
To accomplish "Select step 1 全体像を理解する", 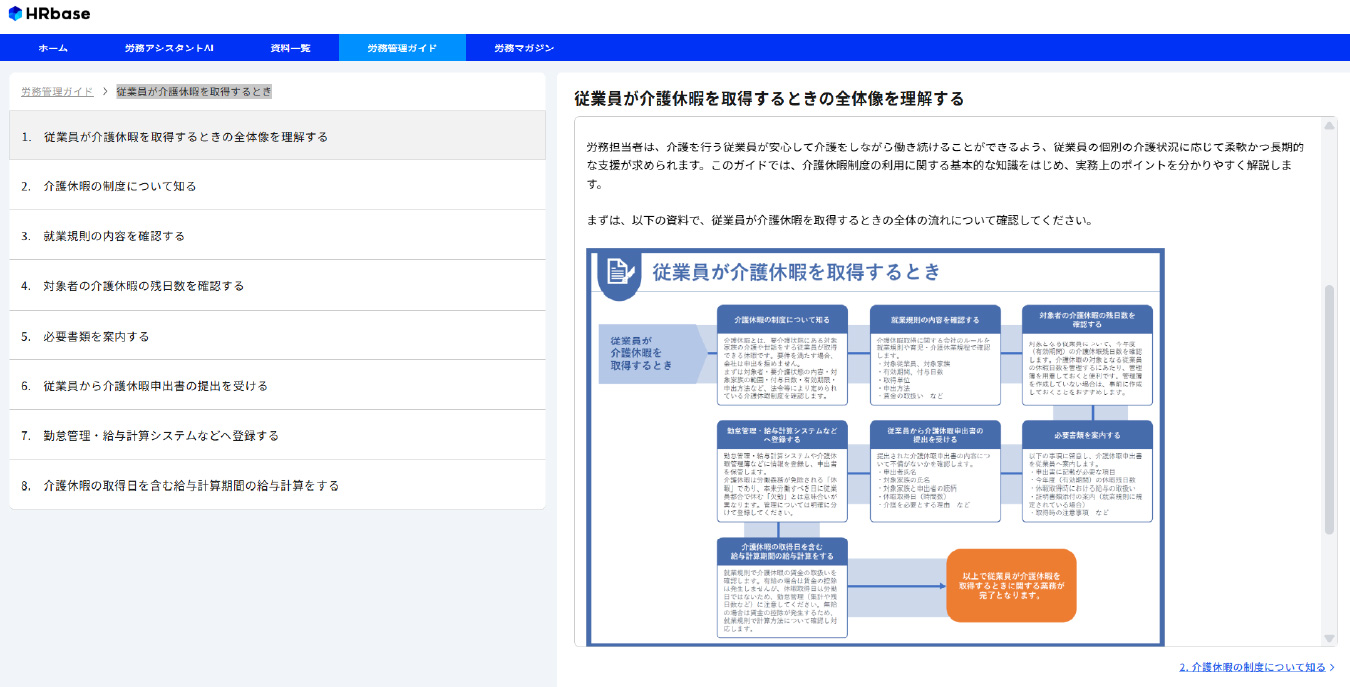I will [x=186, y=136].
